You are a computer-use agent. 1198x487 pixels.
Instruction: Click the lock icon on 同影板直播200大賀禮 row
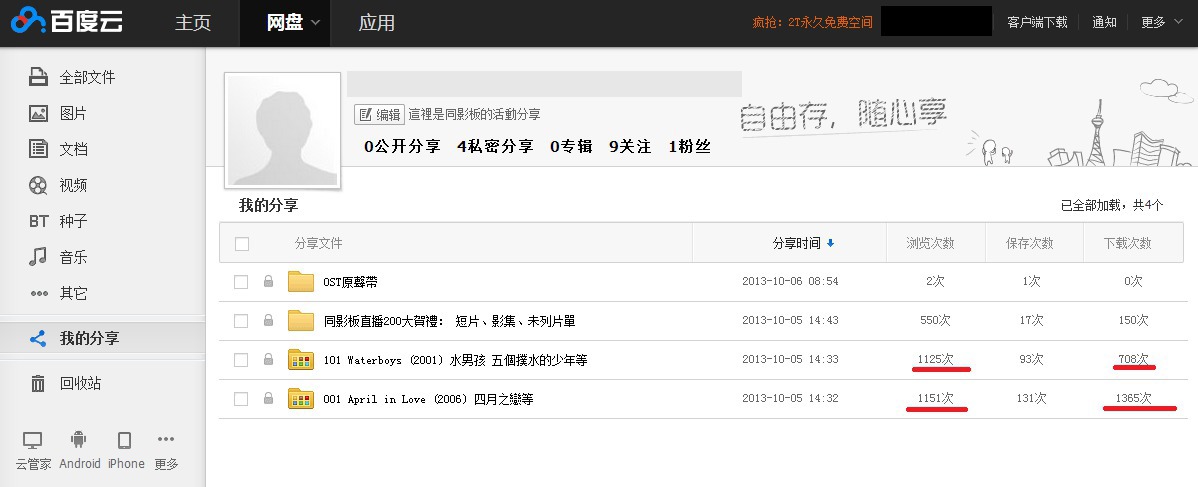click(x=268, y=320)
